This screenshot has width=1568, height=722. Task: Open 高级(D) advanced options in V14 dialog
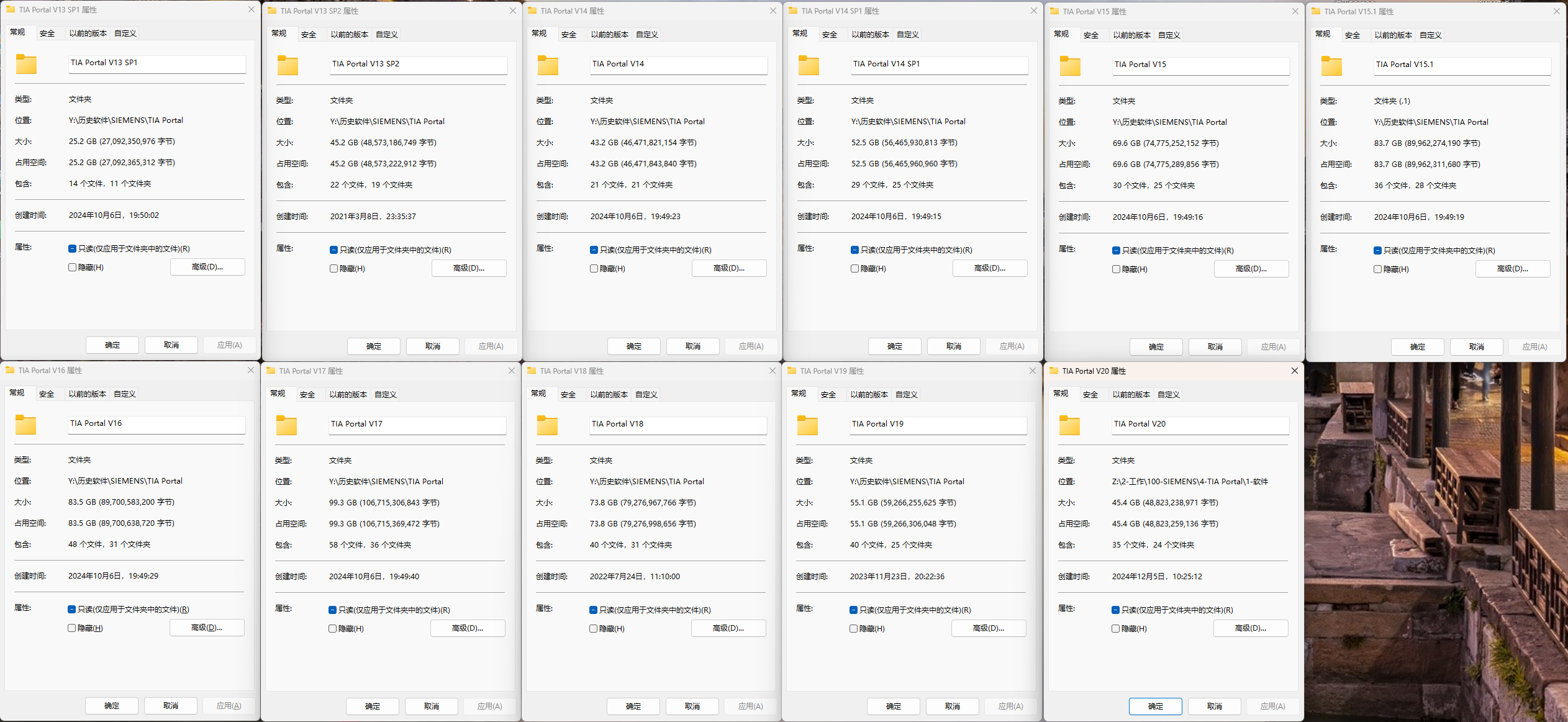coord(729,268)
